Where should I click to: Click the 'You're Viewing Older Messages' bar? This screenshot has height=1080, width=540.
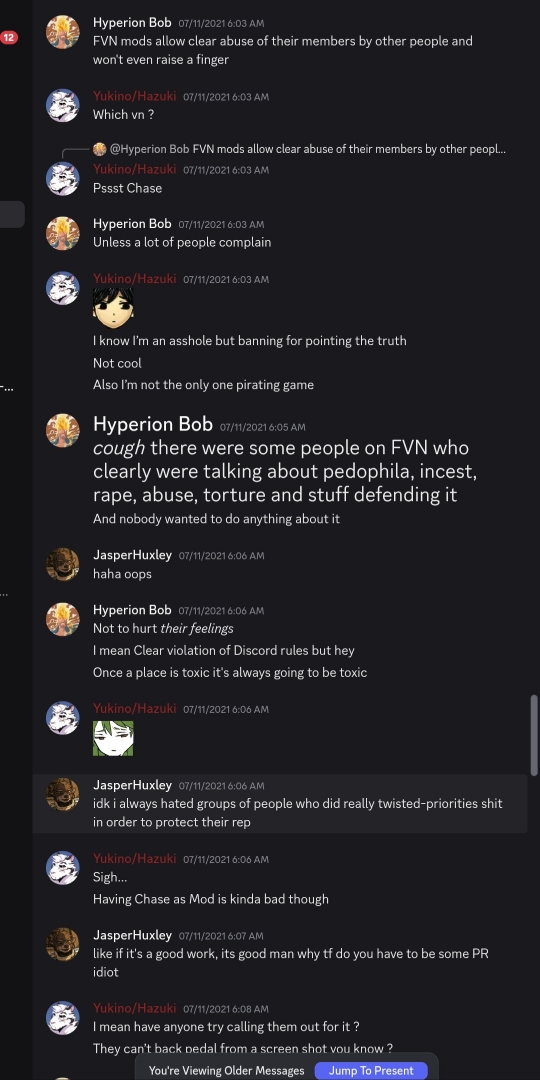[227, 1070]
